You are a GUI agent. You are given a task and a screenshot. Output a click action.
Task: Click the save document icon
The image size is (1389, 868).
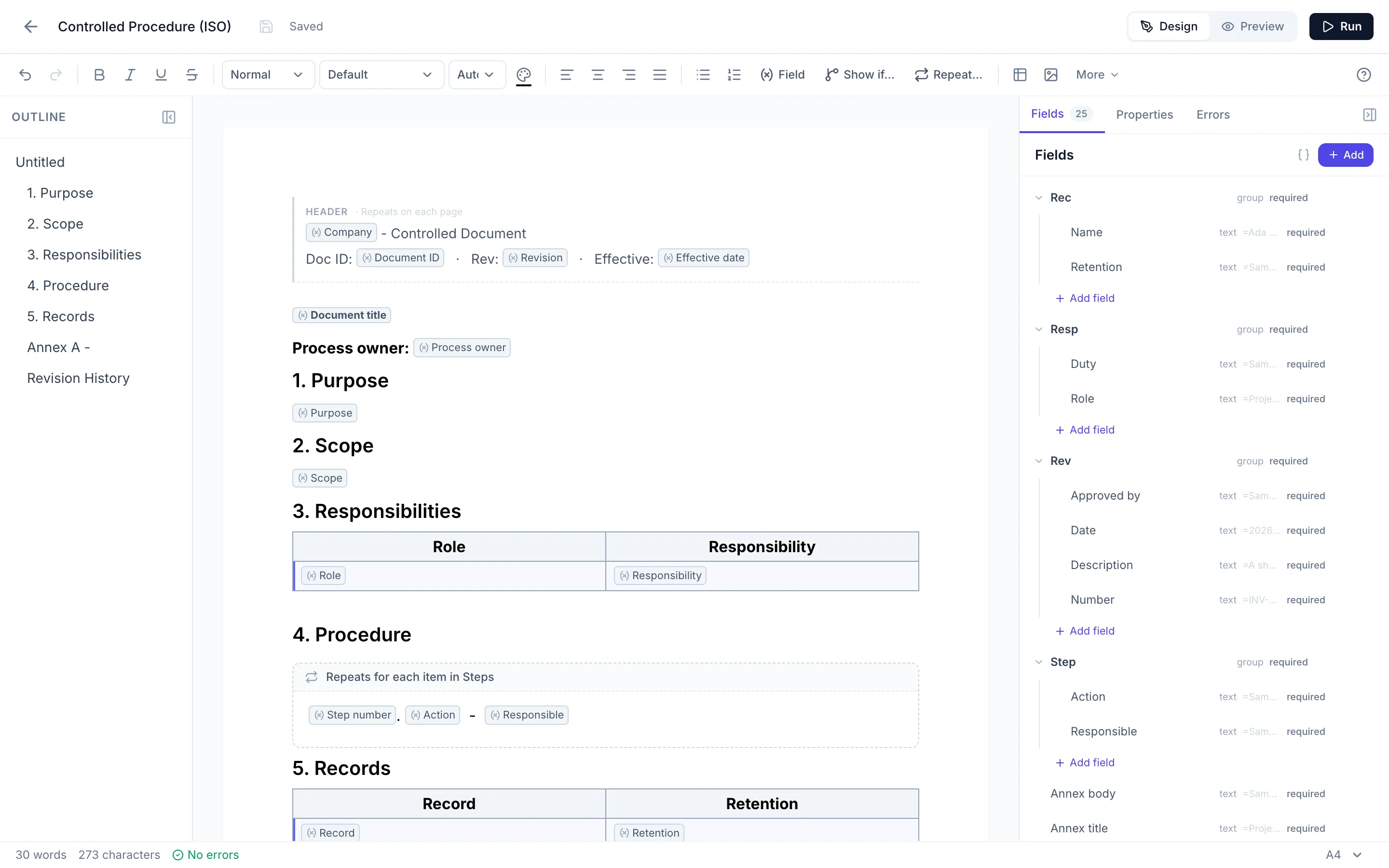(x=266, y=27)
